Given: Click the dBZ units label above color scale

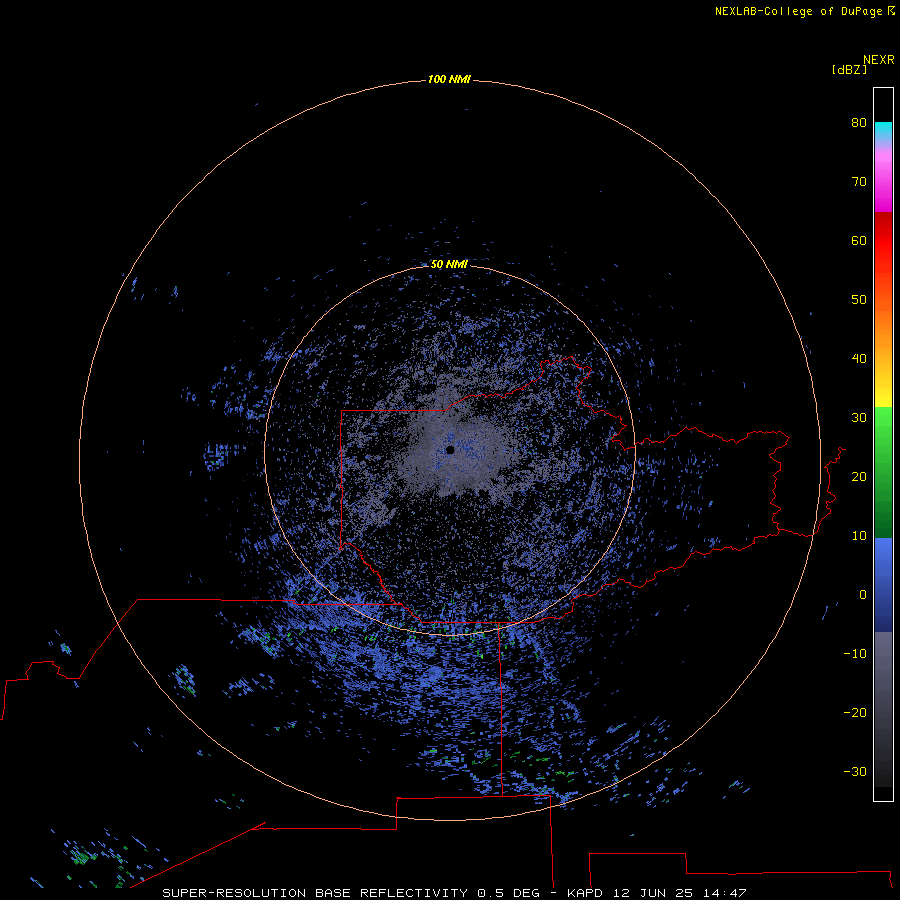Looking at the screenshot, I should tap(849, 70).
